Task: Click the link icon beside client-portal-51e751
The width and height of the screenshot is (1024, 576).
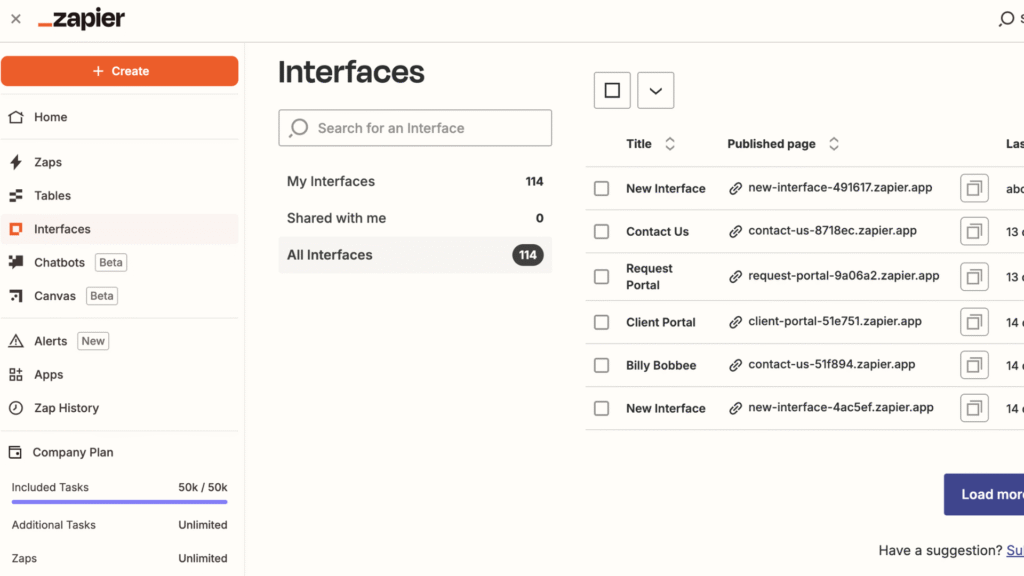Action: tap(735, 322)
